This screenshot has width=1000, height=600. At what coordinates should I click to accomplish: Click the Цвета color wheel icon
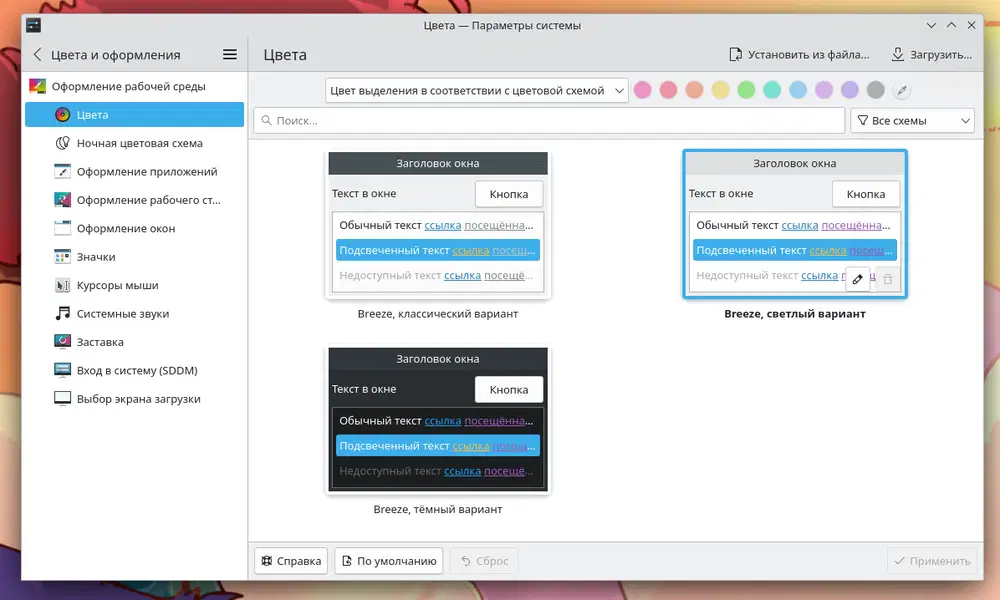[x=62, y=115]
